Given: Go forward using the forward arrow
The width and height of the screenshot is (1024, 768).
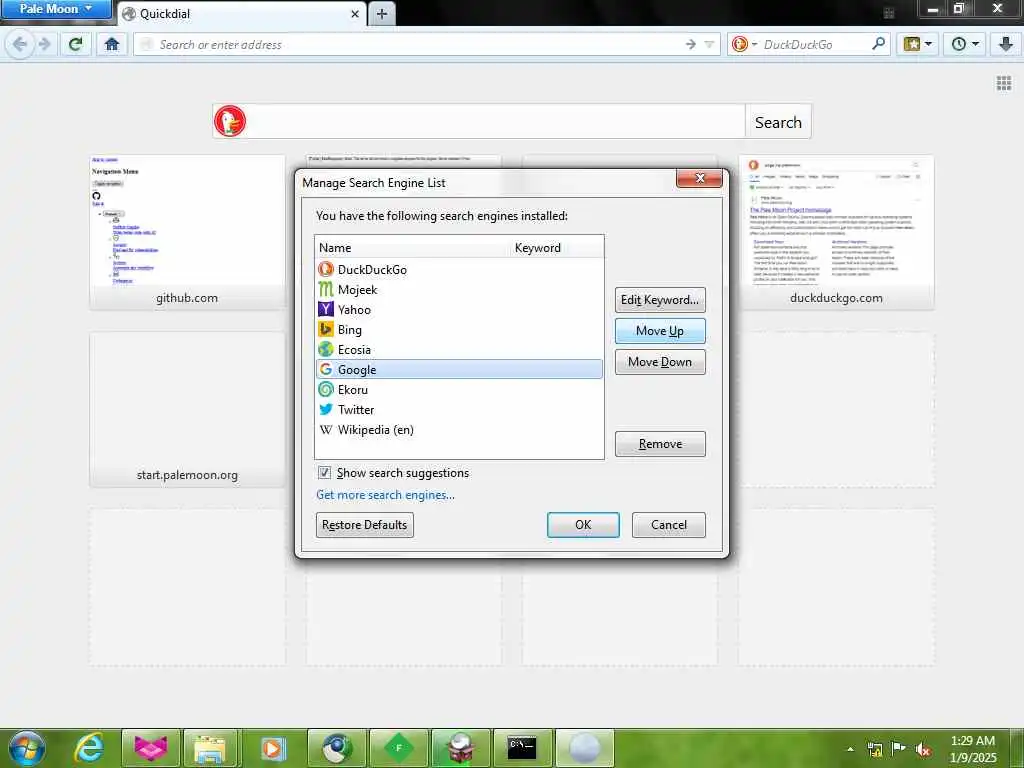Looking at the screenshot, I should click(45, 44).
